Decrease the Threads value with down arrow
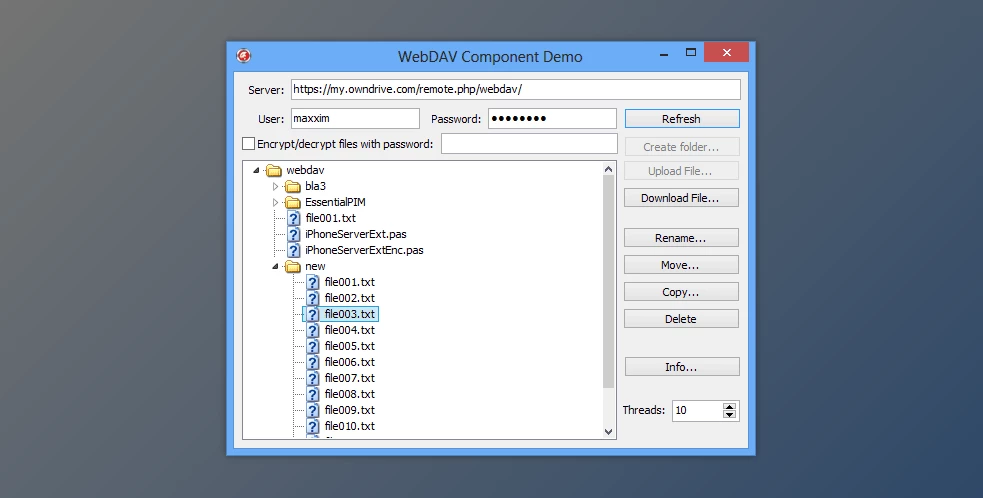Screen dimensions: 983x498 tap(729, 415)
